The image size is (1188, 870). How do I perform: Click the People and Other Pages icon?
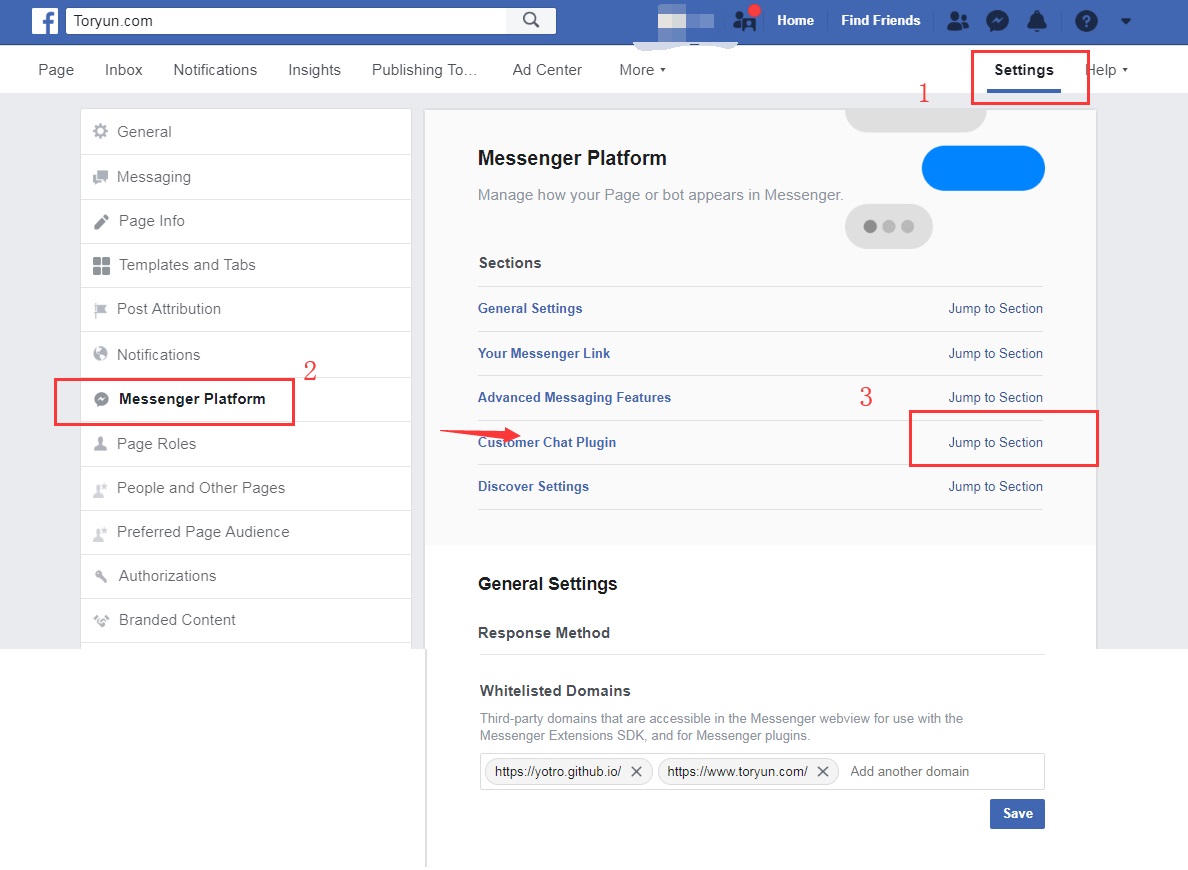point(100,489)
